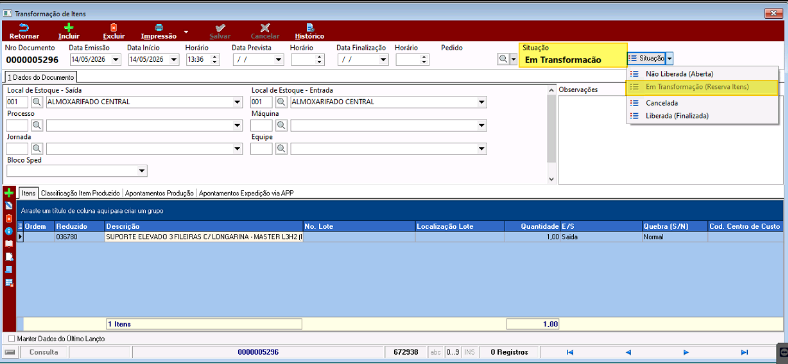Image resolution: width=788 pixels, height=364 pixels.
Task: Click magnifier beside Local de Estoque Saída code
Action: click(37, 102)
